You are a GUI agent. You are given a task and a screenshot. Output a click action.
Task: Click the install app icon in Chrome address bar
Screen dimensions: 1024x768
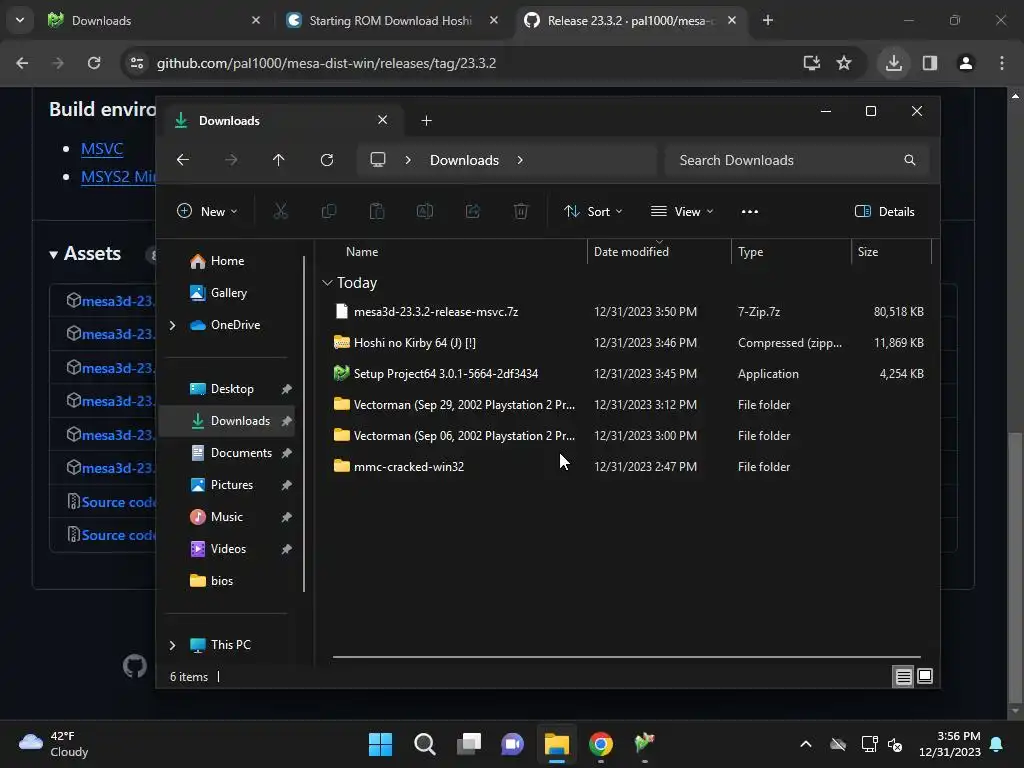point(812,63)
